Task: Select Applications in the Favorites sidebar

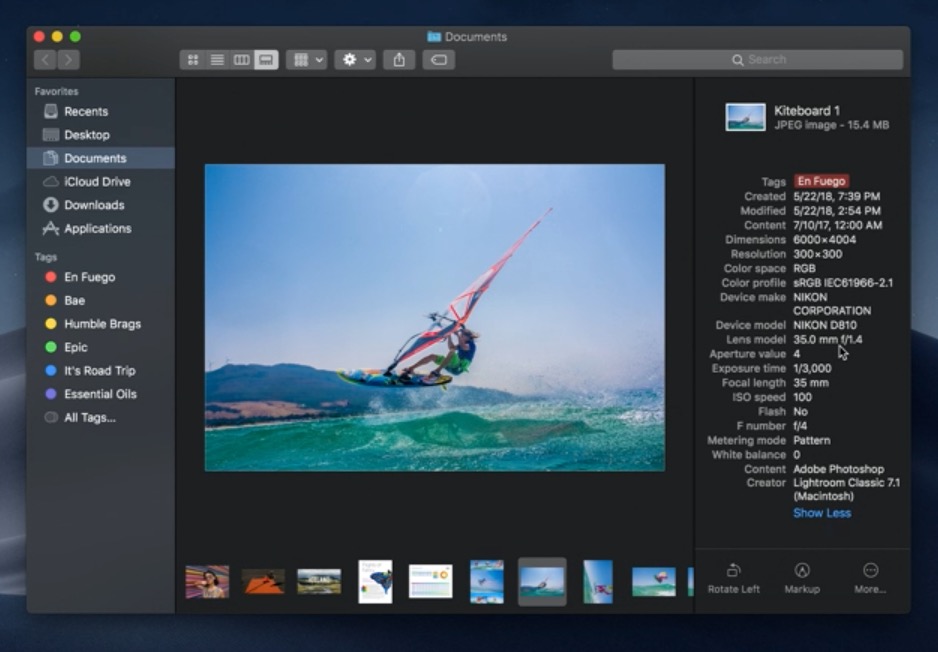Action: pos(97,229)
